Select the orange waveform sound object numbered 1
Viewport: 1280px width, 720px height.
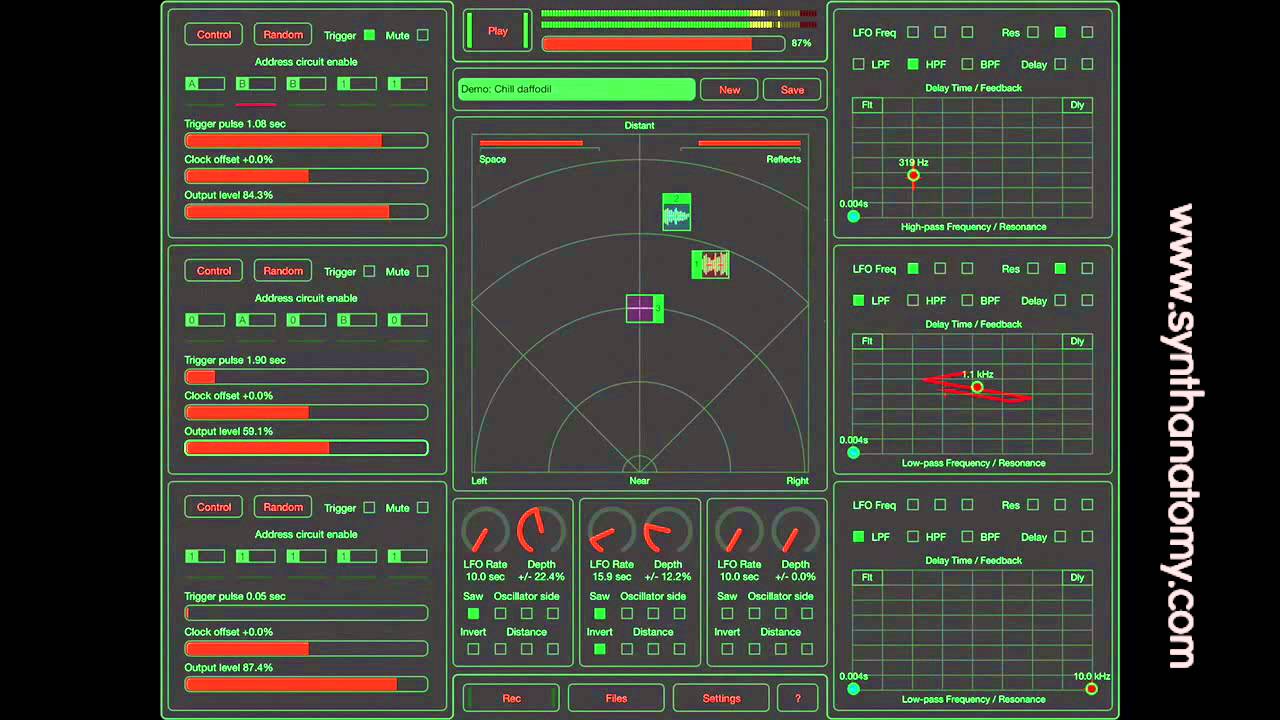click(x=711, y=264)
